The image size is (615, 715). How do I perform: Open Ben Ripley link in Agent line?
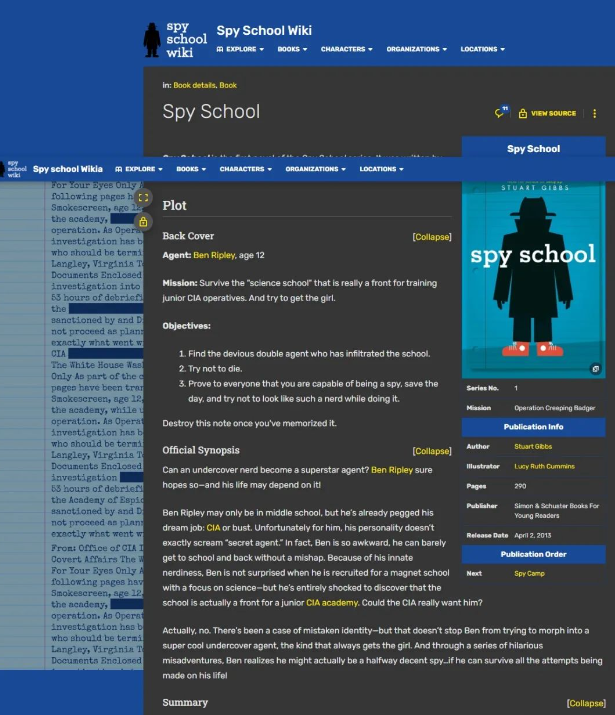214,255
